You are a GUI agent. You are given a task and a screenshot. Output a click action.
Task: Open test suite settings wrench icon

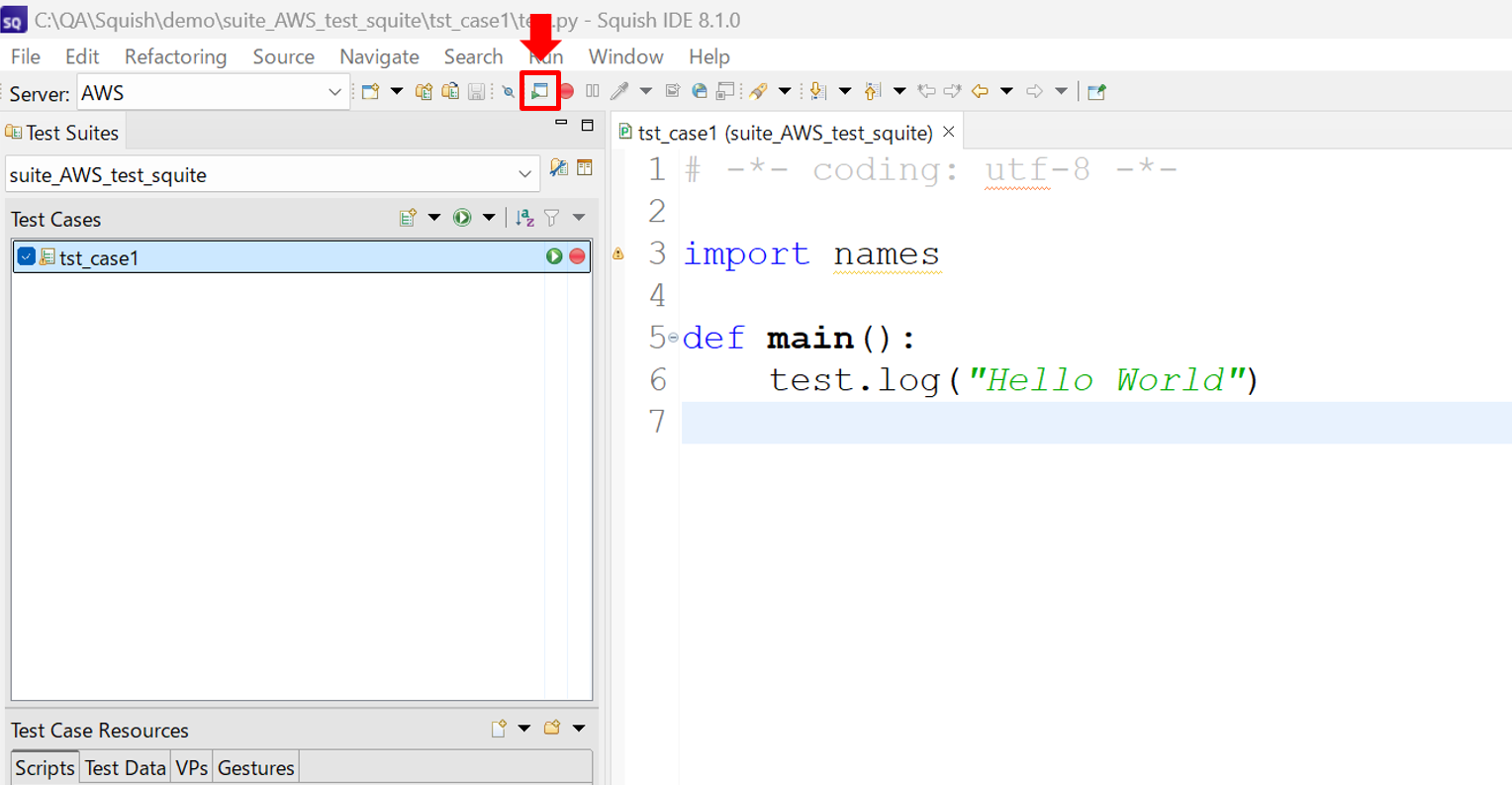(559, 168)
